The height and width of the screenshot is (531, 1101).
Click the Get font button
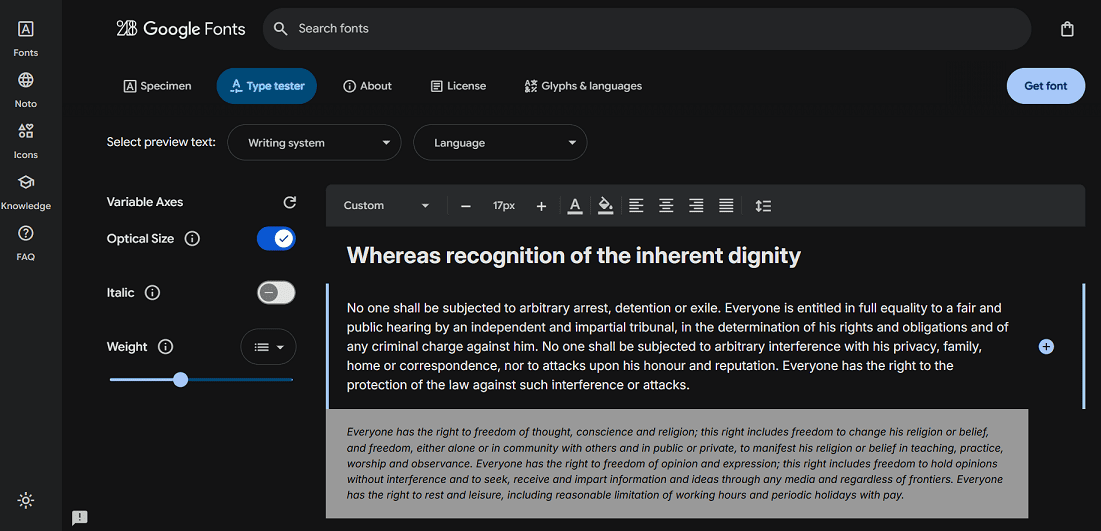coord(1045,86)
